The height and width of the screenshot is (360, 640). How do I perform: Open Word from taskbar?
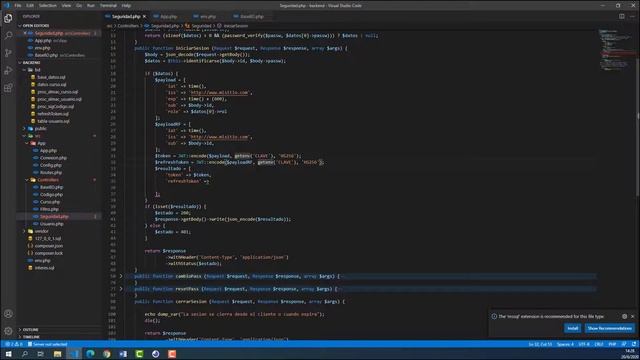point(123,354)
